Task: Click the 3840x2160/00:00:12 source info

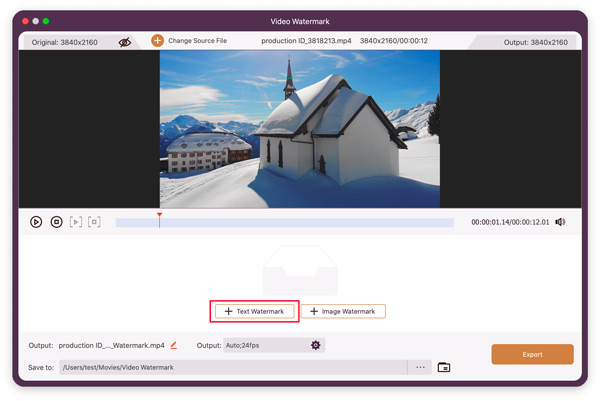Action: tap(394, 41)
